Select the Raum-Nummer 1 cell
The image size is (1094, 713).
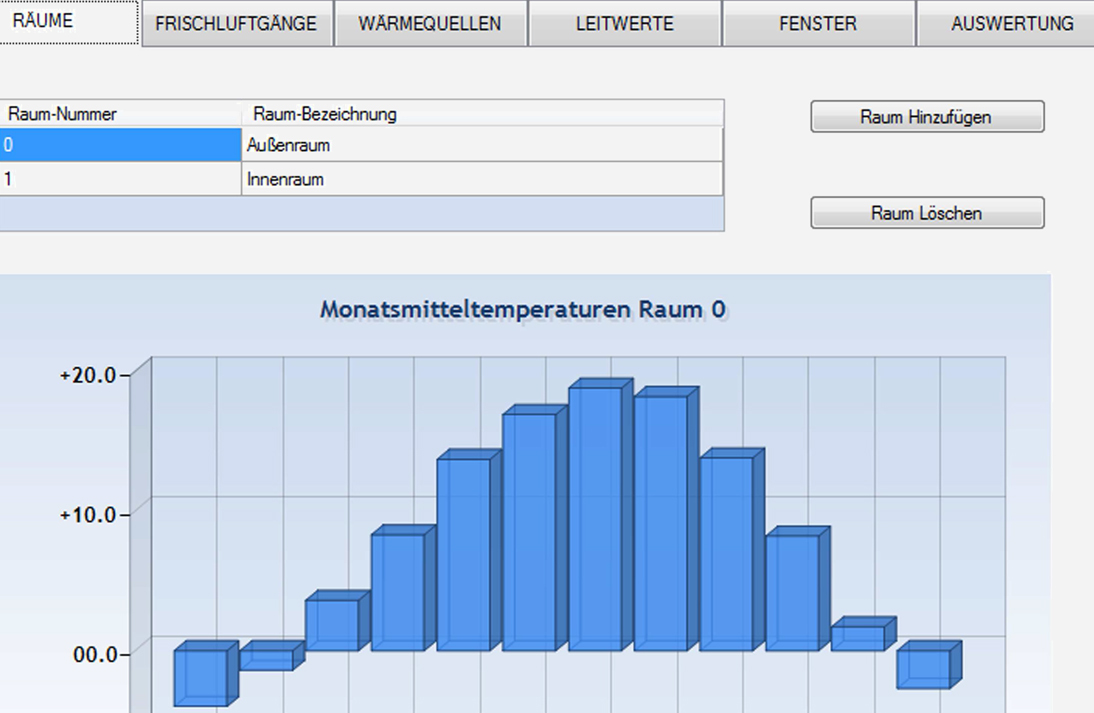coord(120,180)
